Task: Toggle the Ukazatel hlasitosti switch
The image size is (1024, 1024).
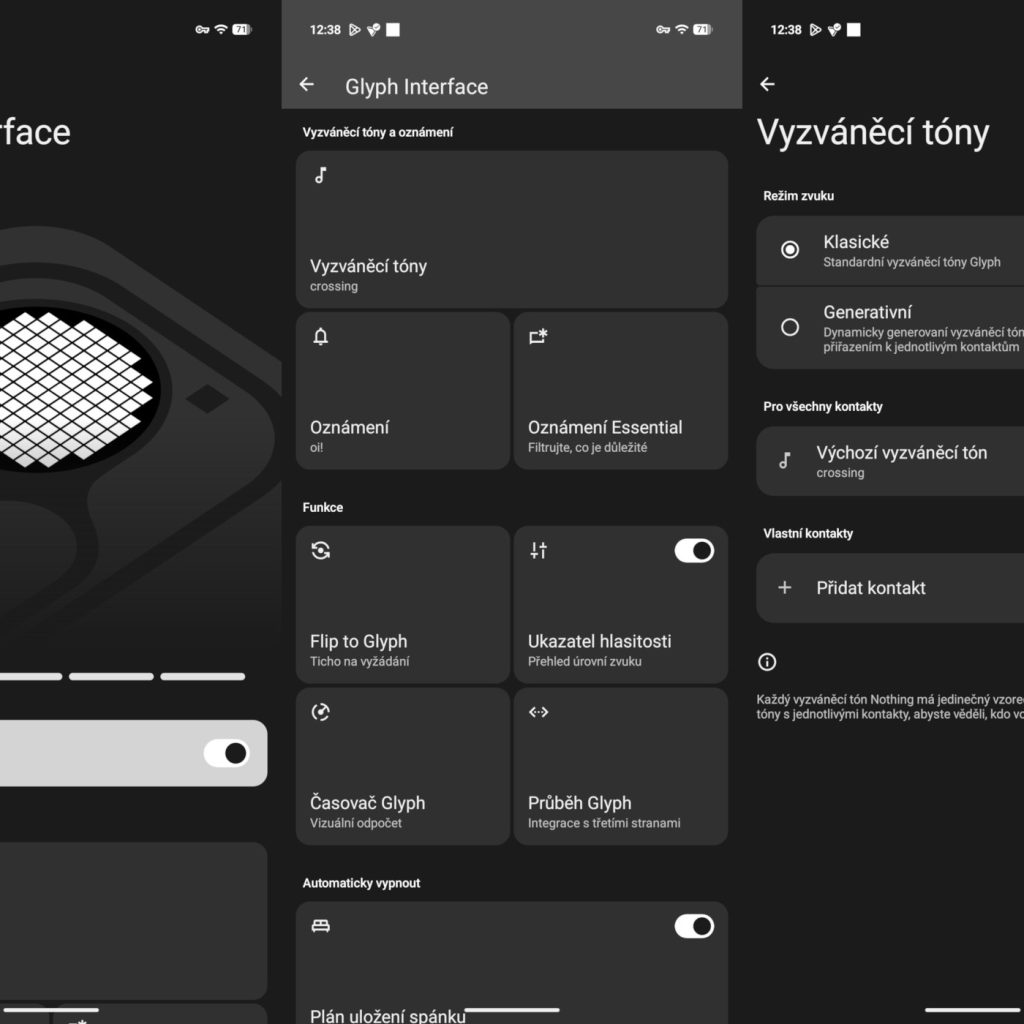Action: [694, 551]
